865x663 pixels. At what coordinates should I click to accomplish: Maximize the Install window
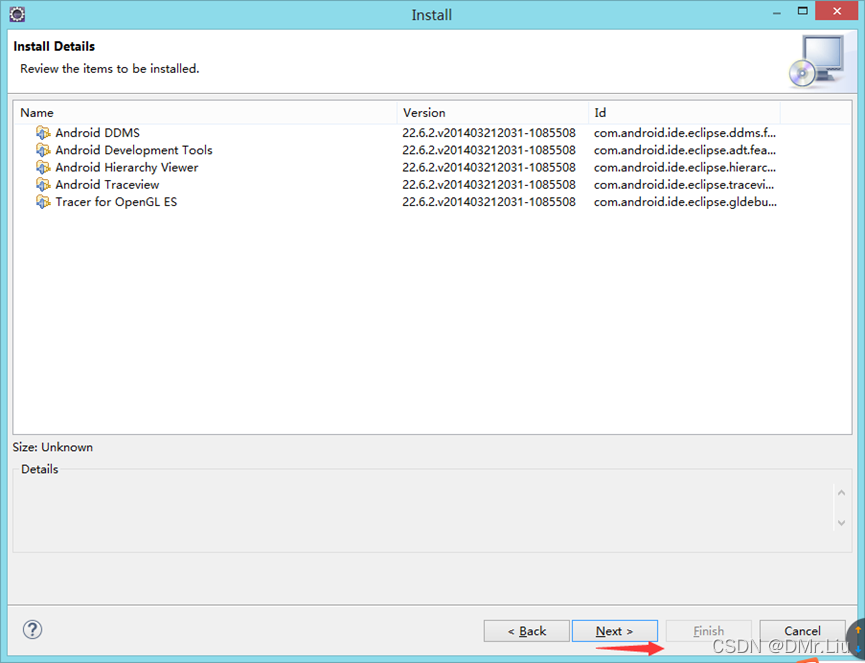point(803,11)
